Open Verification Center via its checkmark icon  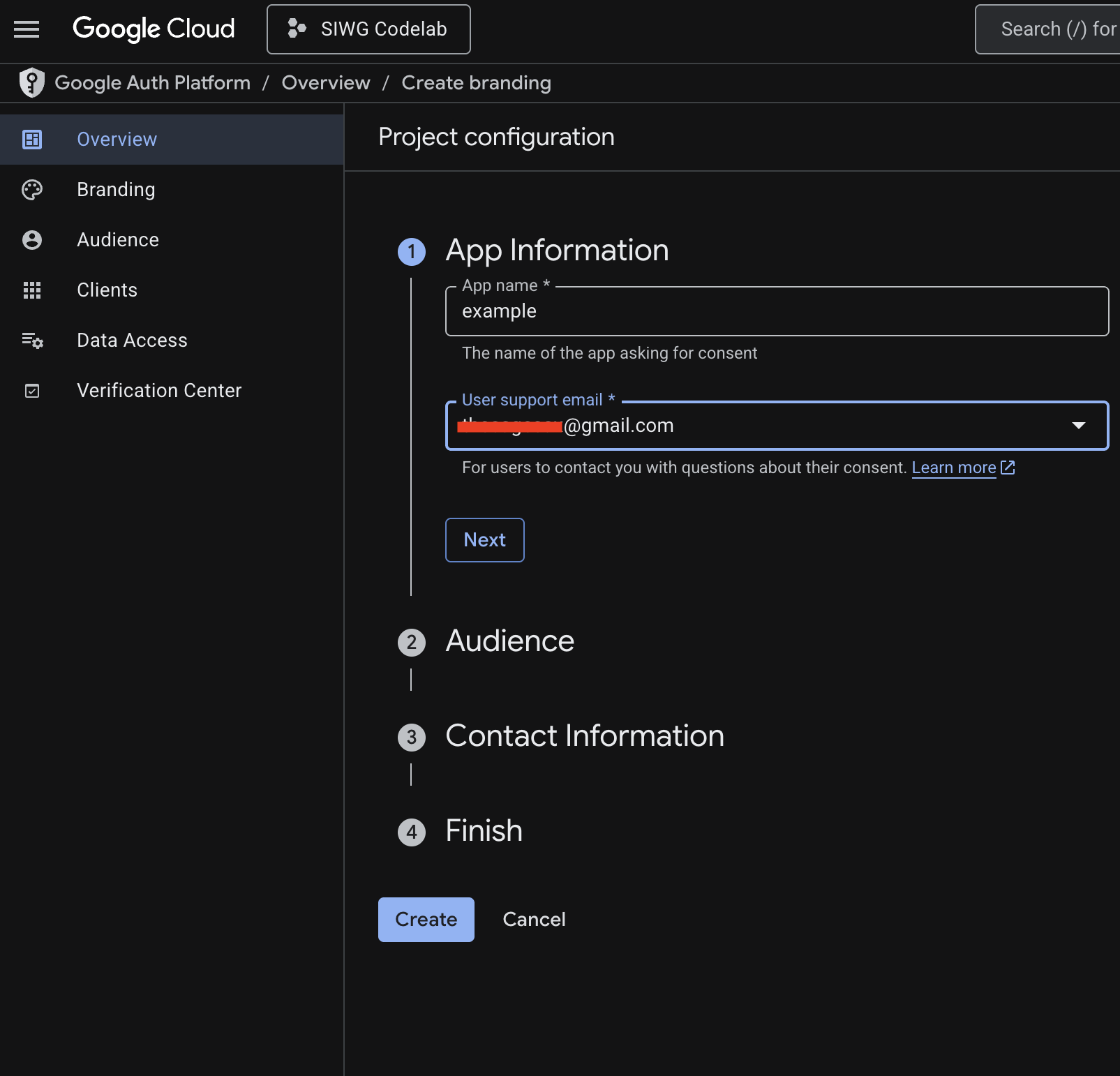pos(32,391)
